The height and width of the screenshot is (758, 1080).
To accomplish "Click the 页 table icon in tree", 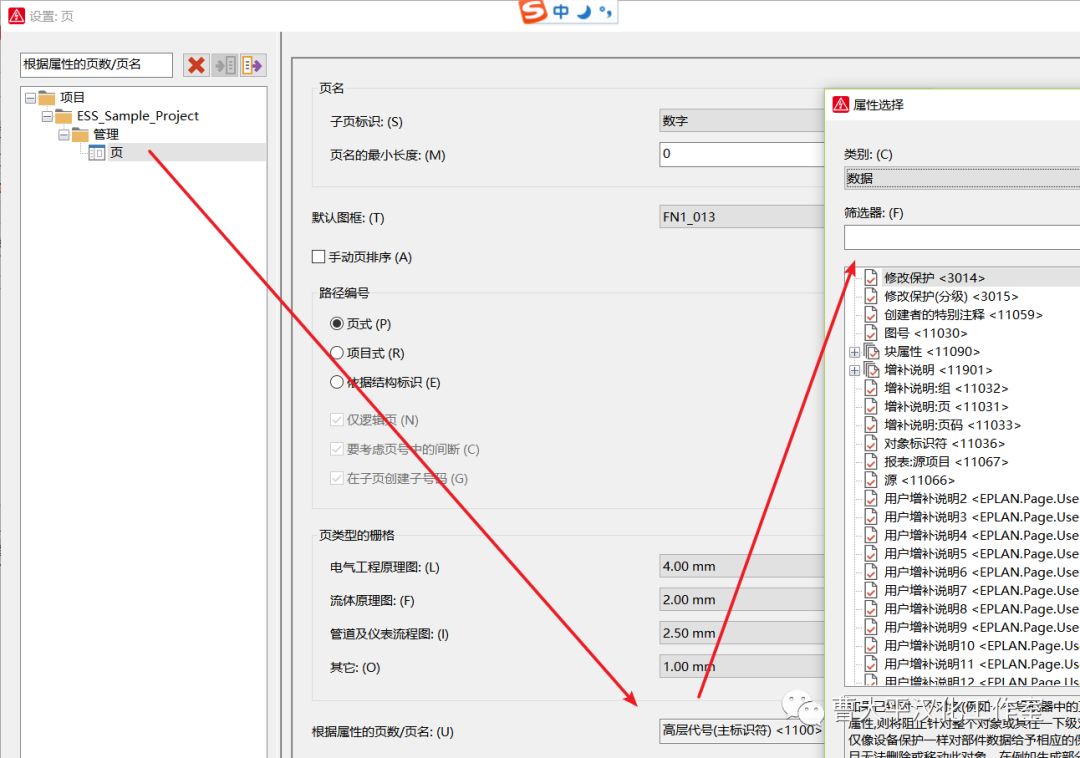I will tap(96, 153).
